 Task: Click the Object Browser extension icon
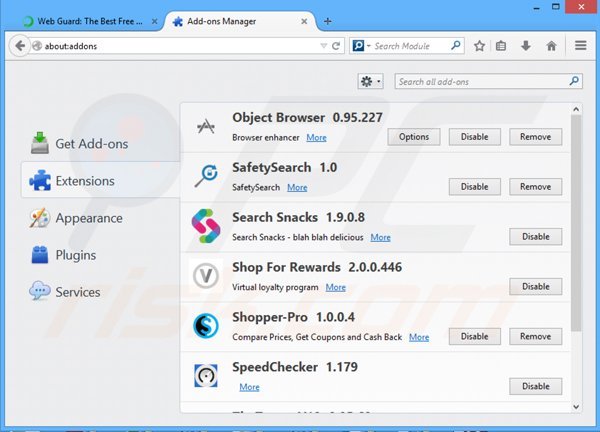click(x=206, y=127)
